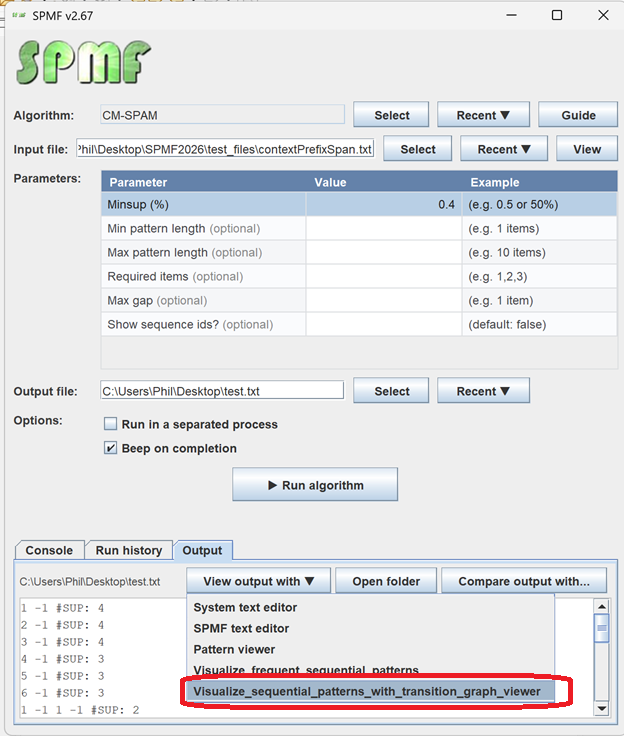Click Max pattern length value cell
This screenshot has height=746, width=624.
click(384, 253)
